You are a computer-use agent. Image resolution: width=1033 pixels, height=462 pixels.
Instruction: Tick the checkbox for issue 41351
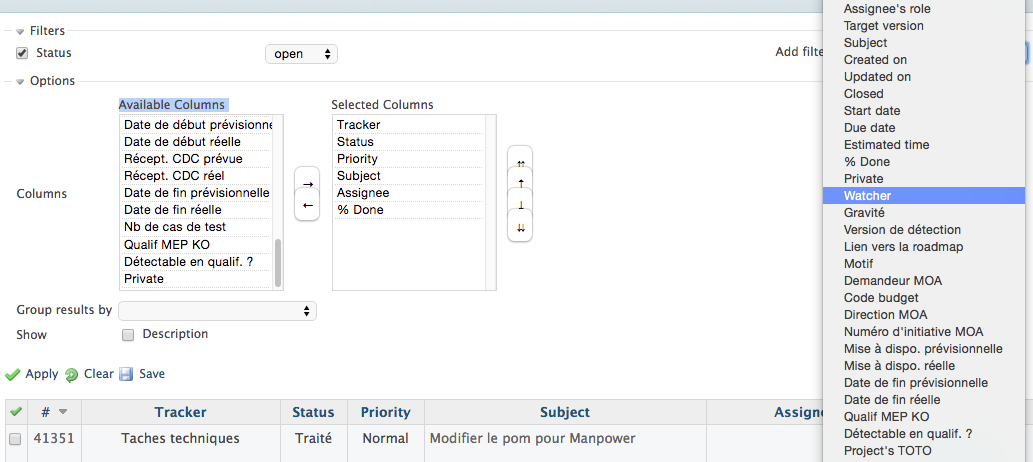point(15,439)
